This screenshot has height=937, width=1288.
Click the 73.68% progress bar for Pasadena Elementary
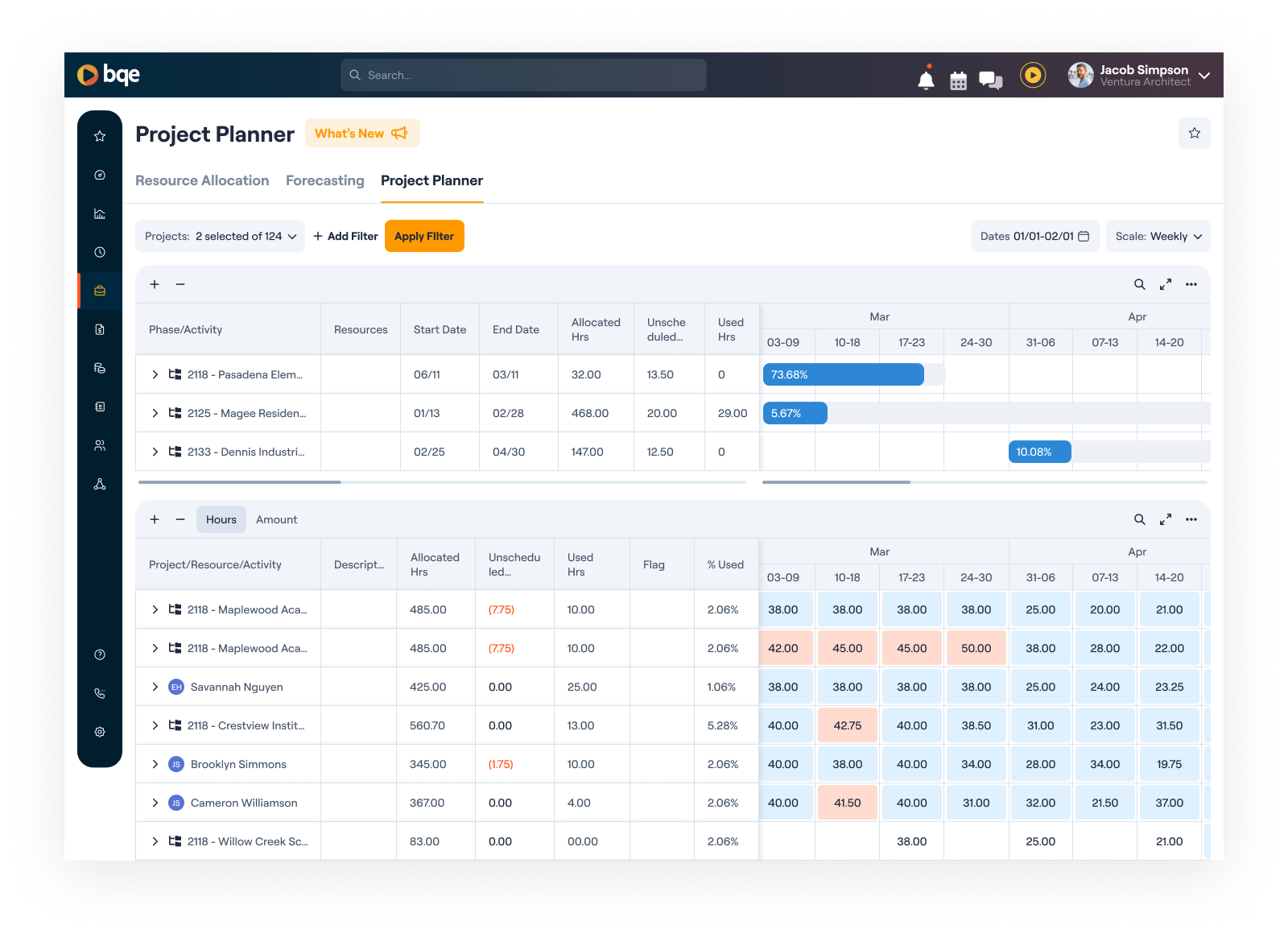point(842,374)
